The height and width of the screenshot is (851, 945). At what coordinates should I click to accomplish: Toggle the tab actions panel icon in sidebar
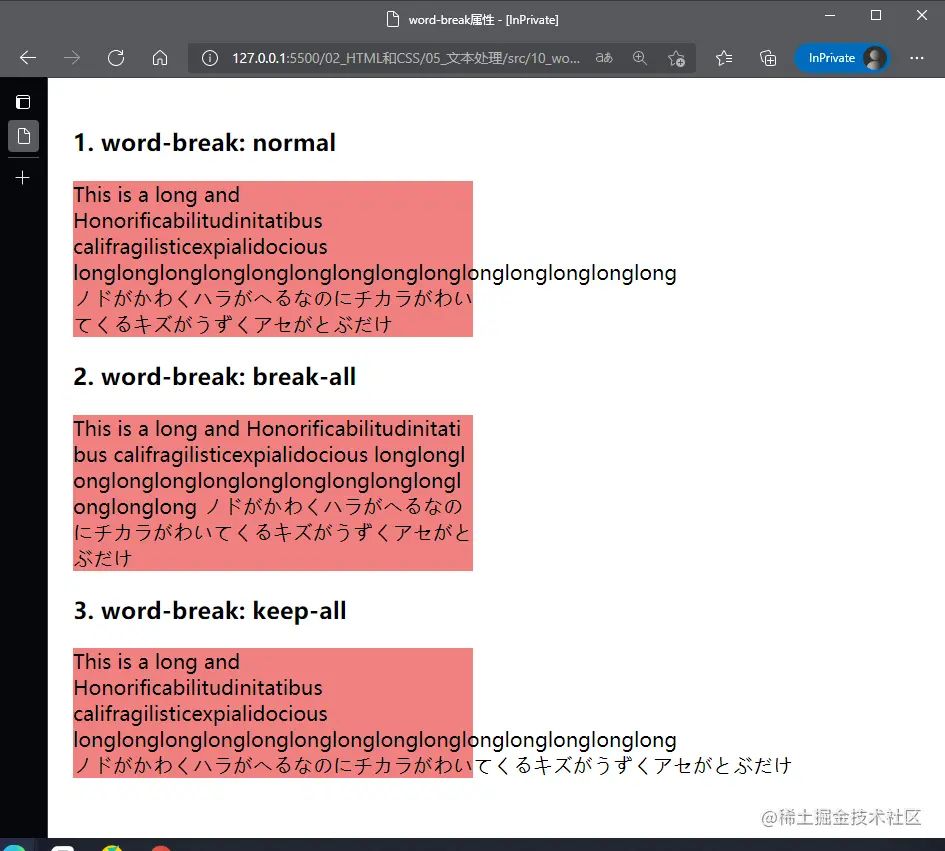pyautogui.click(x=22, y=101)
